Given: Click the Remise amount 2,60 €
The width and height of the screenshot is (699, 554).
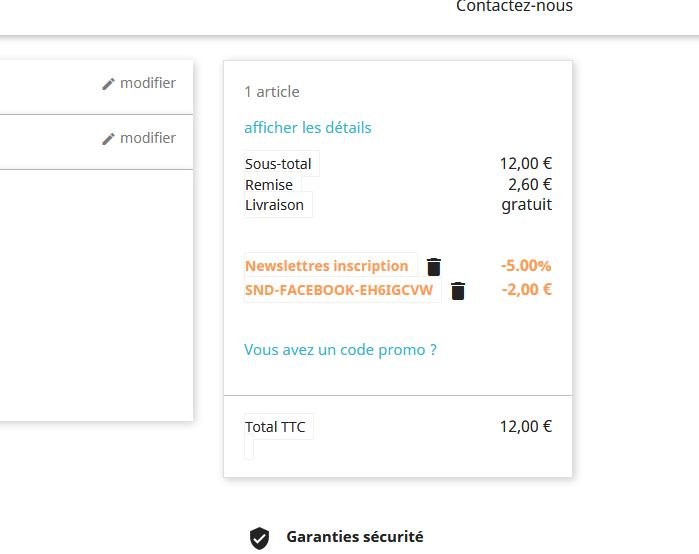Looking at the screenshot, I should [x=530, y=185].
